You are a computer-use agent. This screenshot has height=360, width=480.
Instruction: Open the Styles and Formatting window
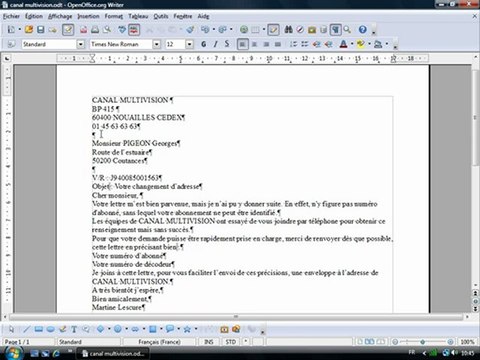click(11, 44)
